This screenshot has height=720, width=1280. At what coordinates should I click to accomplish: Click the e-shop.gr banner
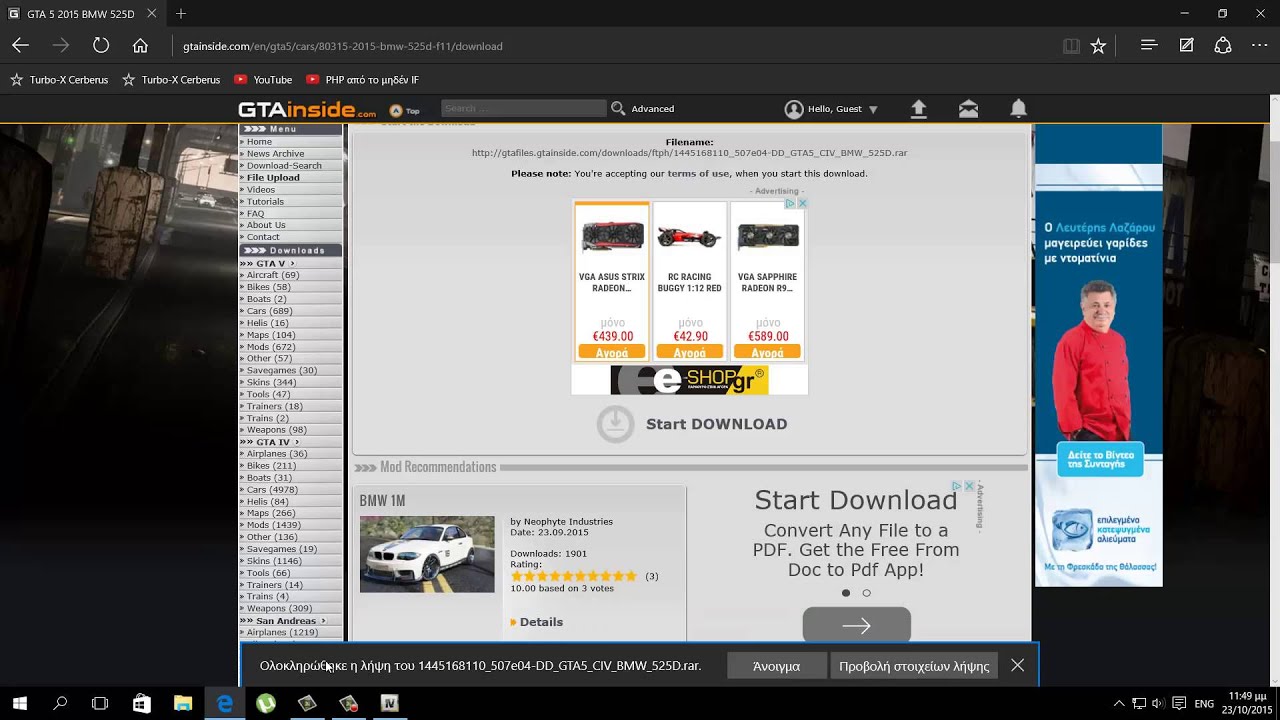pos(689,380)
